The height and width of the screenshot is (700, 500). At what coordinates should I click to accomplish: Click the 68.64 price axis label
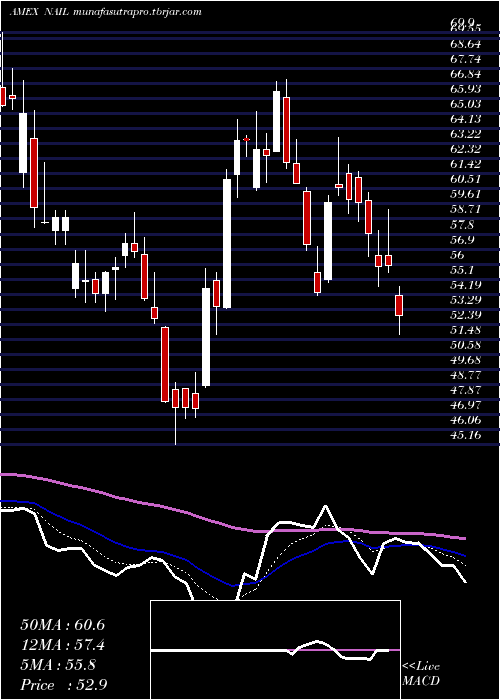466,44
